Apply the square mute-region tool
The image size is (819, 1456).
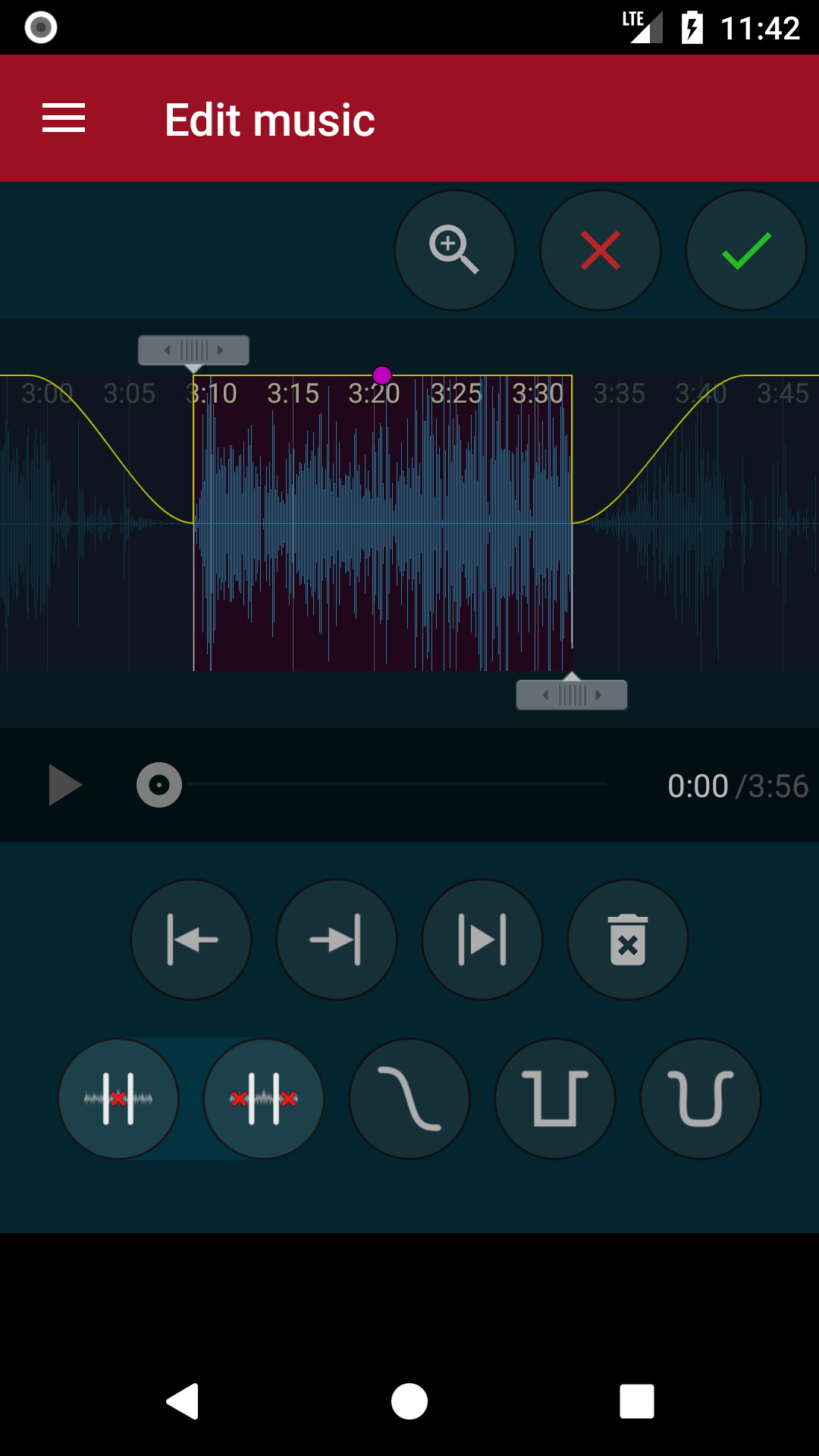(555, 1099)
